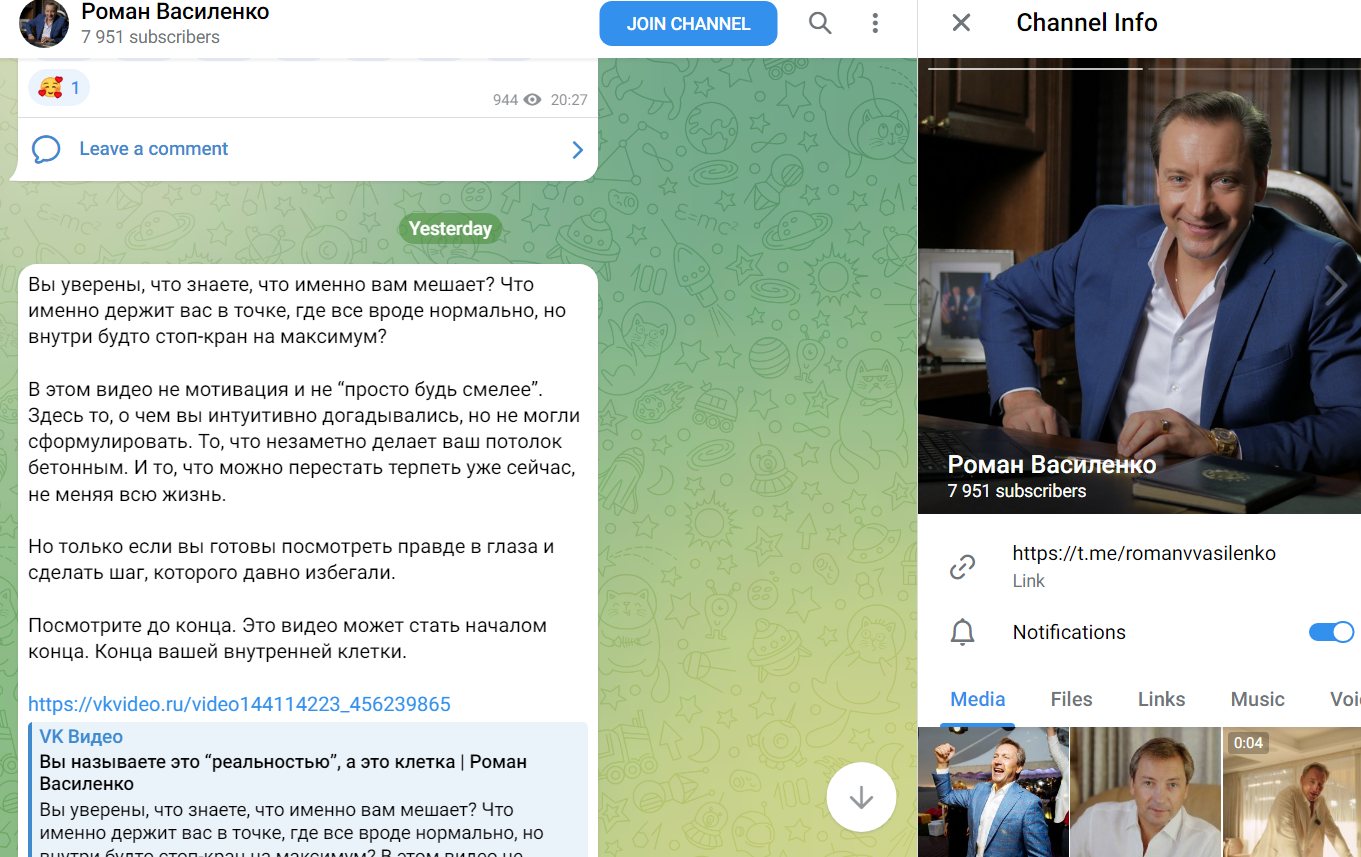Open search in the channel header

[x=820, y=23]
